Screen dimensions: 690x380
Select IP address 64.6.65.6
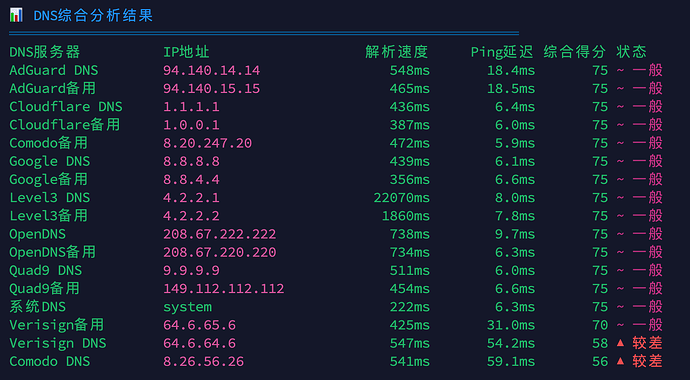(199, 325)
